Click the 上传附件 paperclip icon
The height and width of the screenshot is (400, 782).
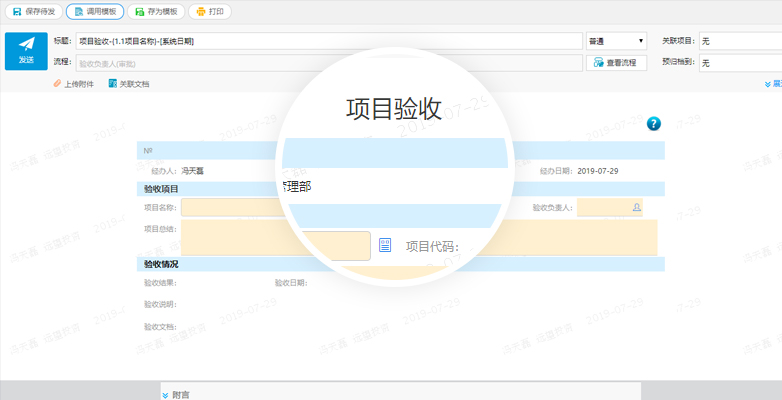point(57,84)
